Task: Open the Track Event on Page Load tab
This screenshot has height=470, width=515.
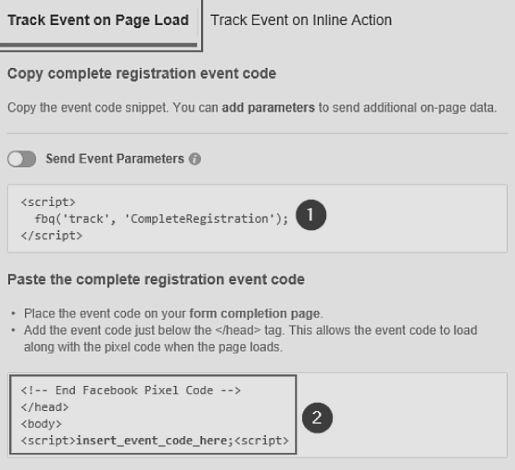Action: [x=98, y=20]
